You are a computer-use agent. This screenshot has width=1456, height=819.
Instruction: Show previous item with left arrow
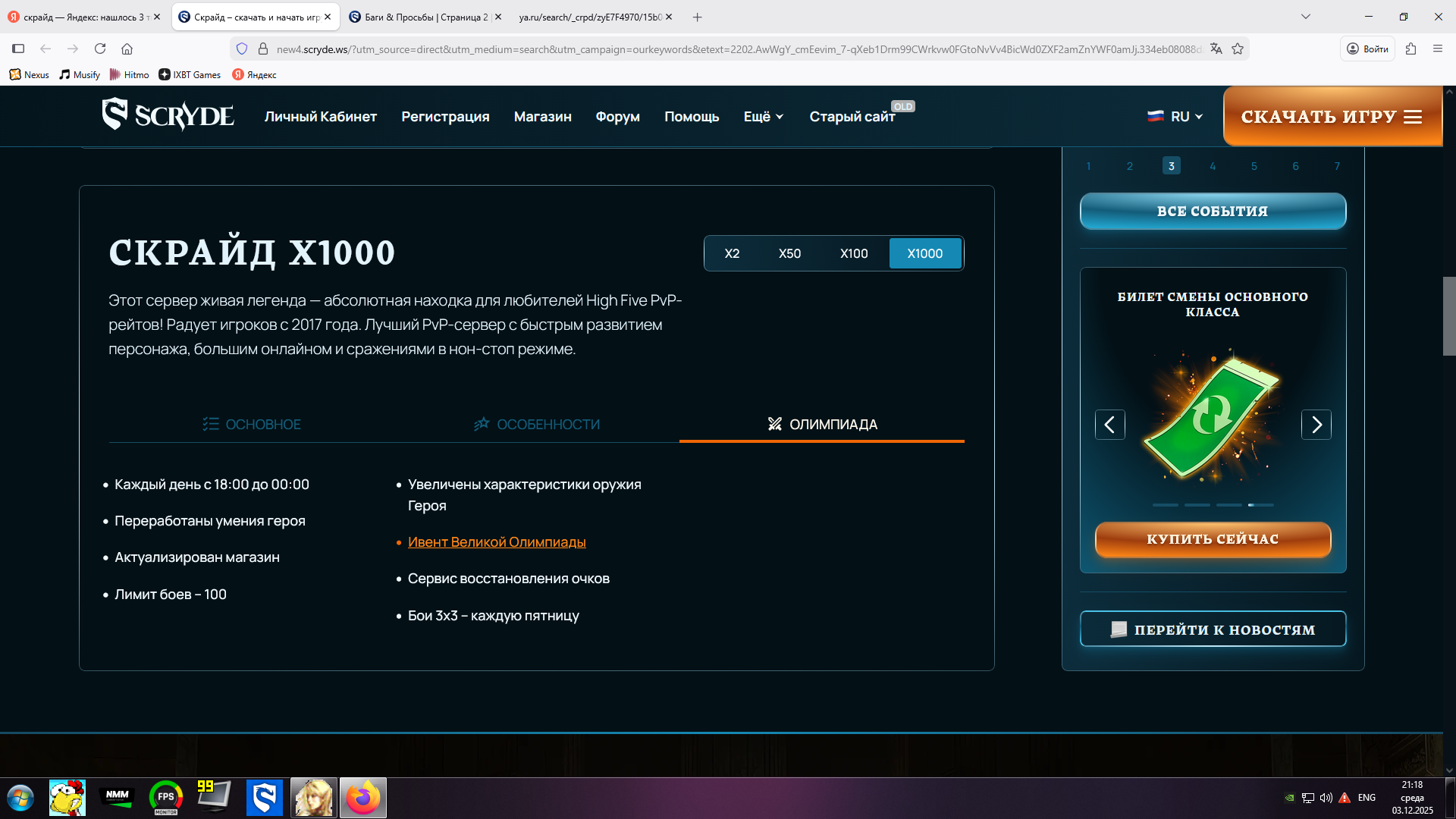point(1109,425)
